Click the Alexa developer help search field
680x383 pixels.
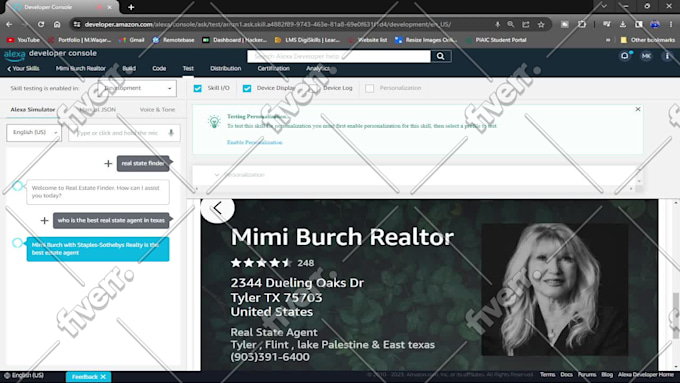point(339,56)
